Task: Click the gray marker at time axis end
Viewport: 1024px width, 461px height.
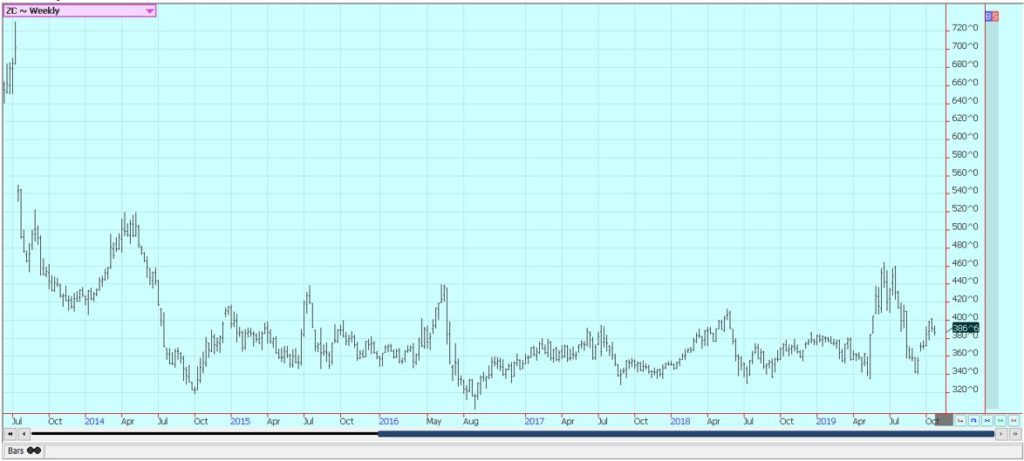Action: coord(944,420)
